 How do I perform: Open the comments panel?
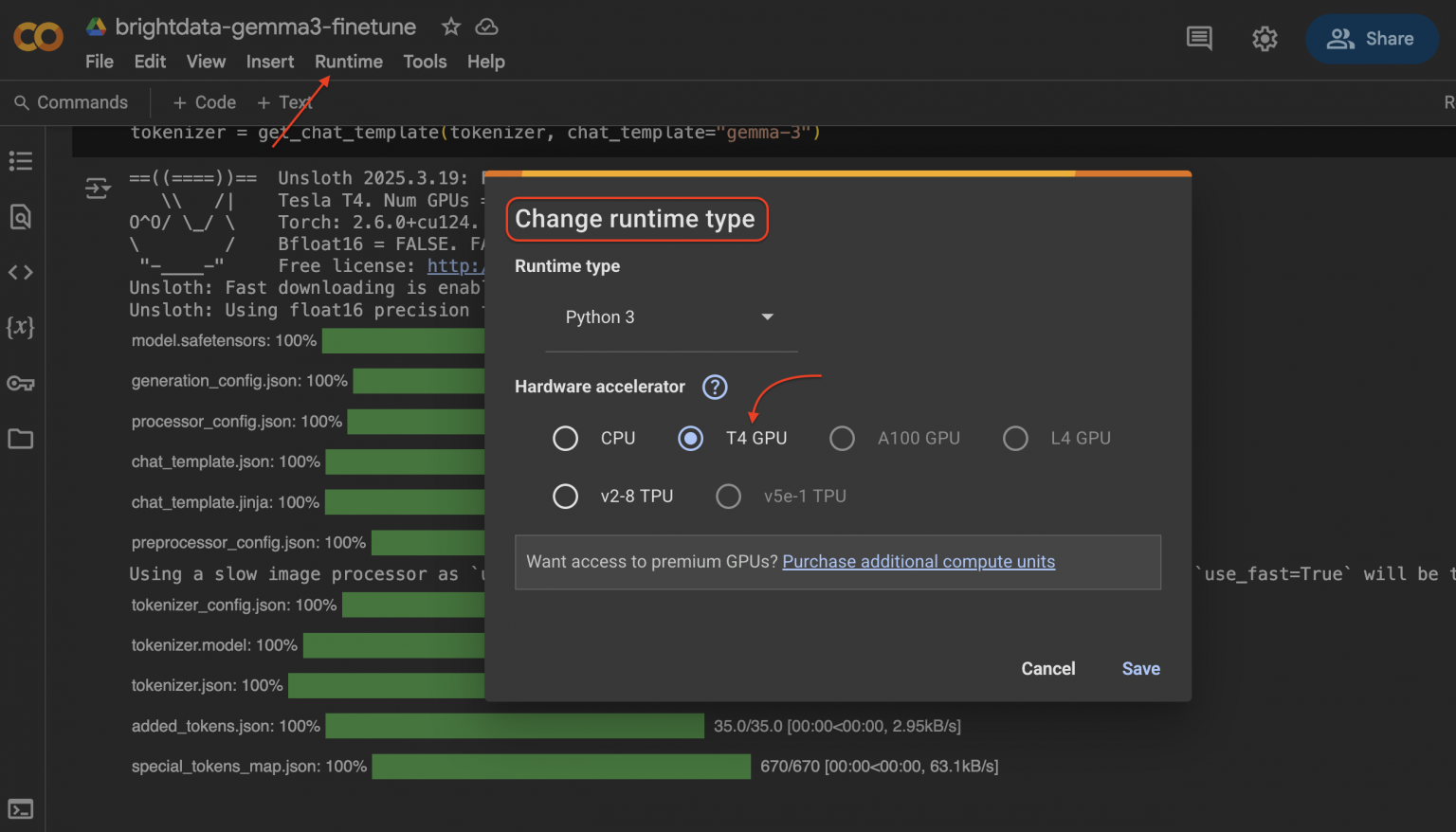coord(1198,38)
